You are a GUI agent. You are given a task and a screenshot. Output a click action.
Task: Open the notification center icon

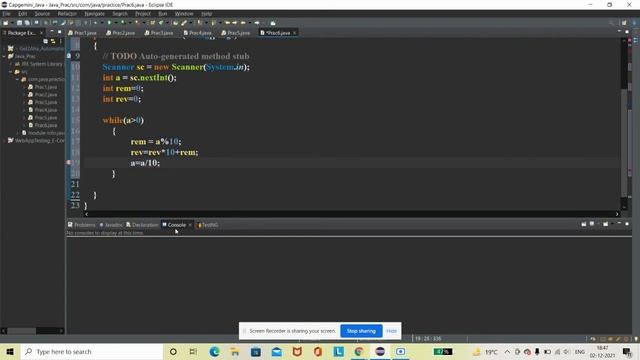coord(627,351)
